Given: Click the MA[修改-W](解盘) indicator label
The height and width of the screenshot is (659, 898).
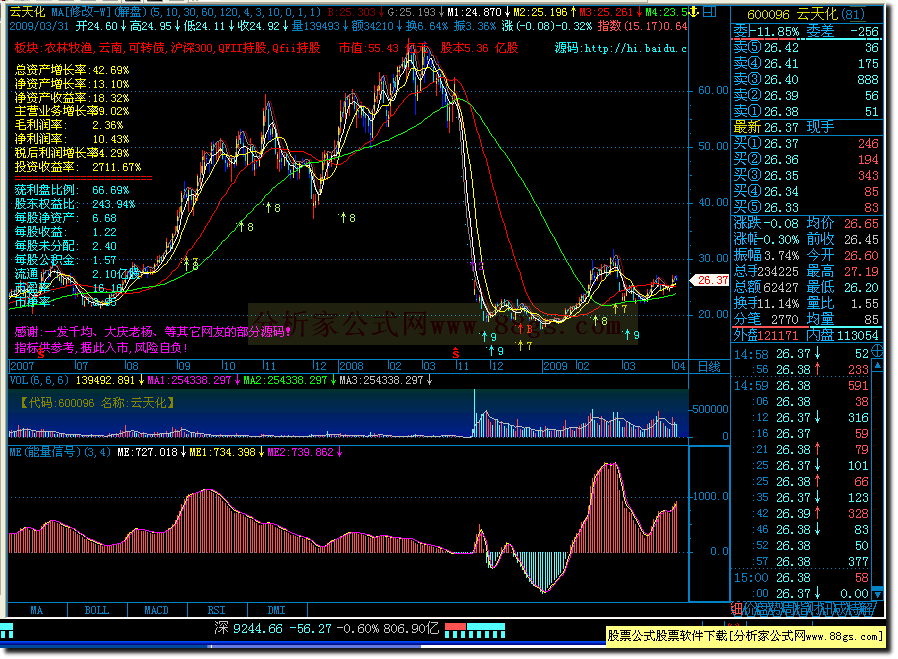Looking at the screenshot, I should pyautogui.click(x=100, y=12).
